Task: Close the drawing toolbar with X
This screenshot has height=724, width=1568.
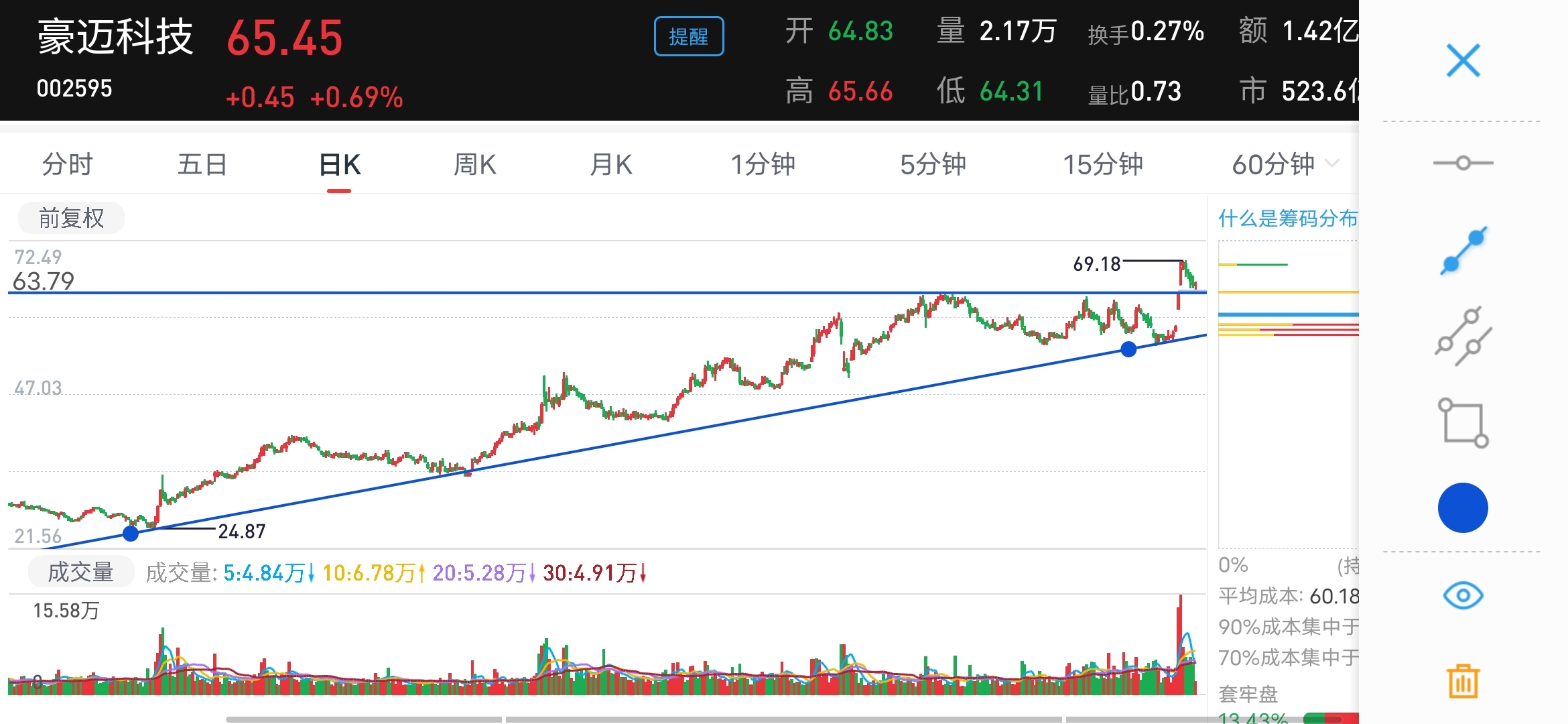Action: coord(1463,61)
